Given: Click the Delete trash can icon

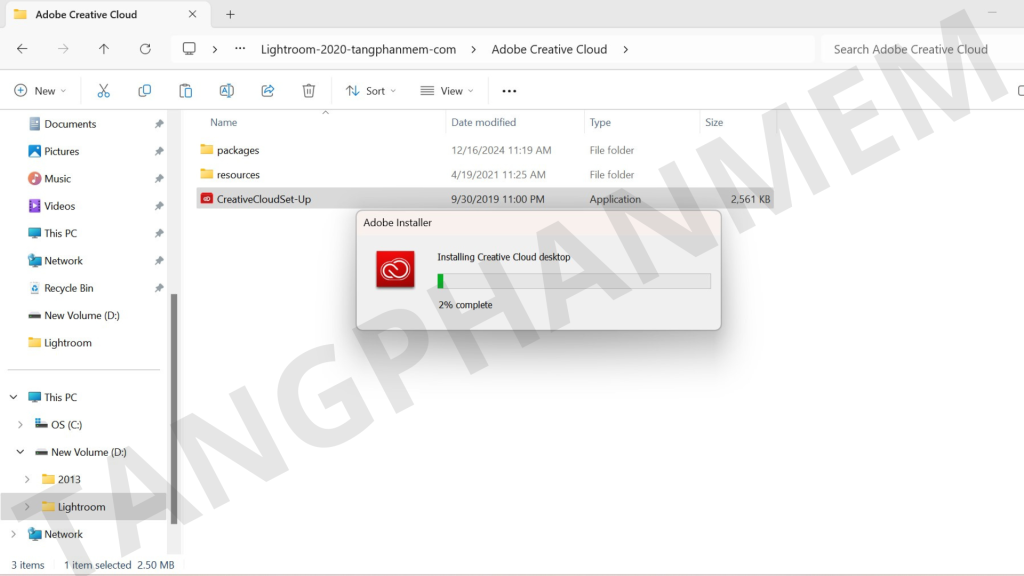Looking at the screenshot, I should click(309, 91).
